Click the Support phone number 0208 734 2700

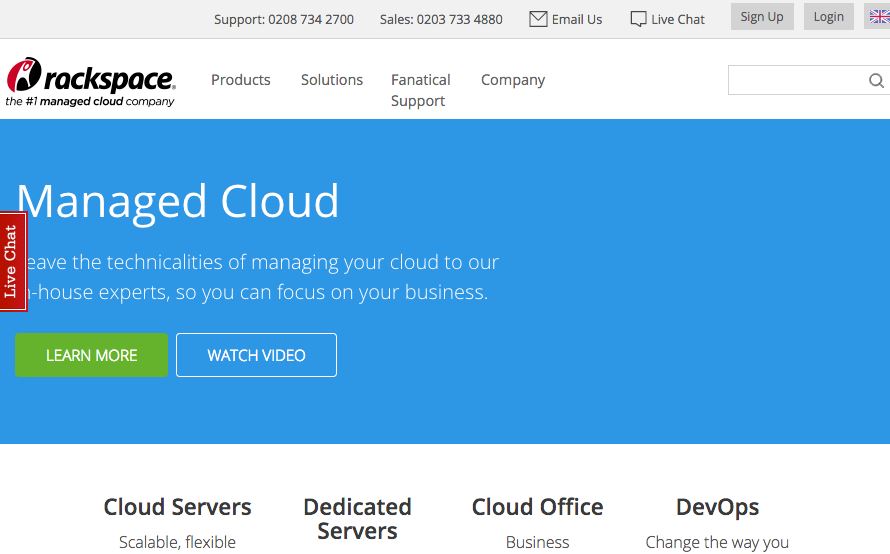tap(311, 19)
